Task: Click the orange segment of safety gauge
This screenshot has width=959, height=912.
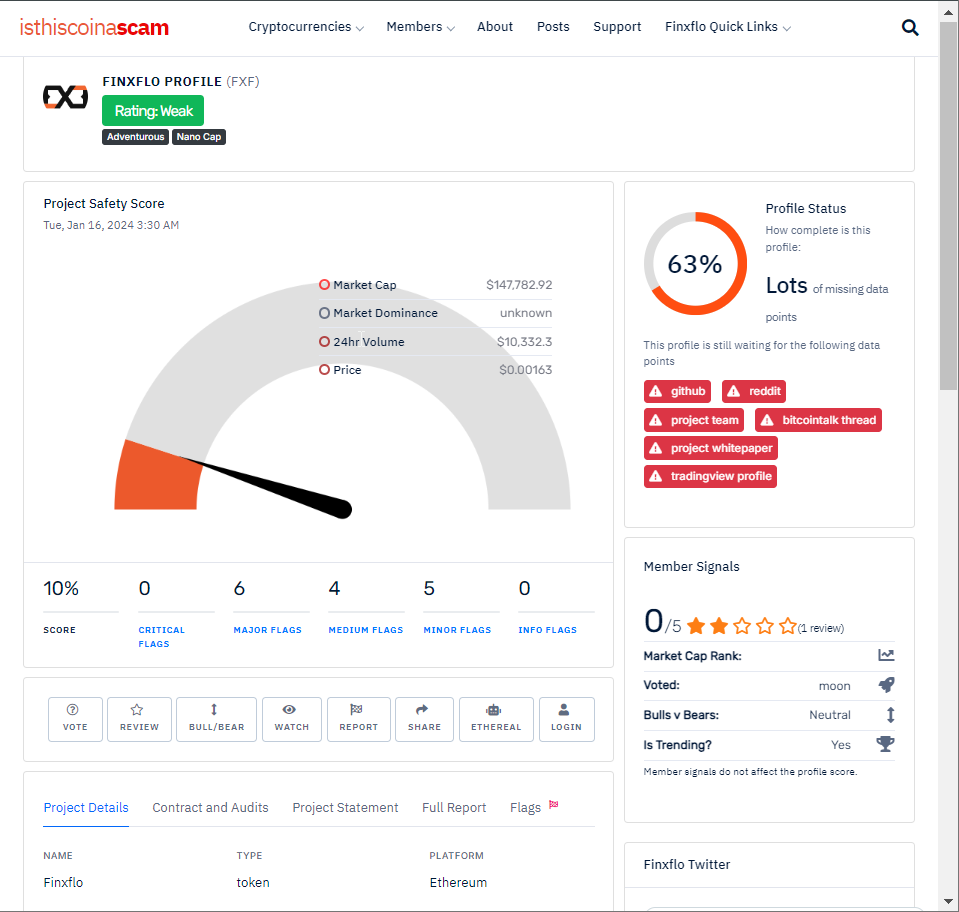Action: pyautogui.click(x=158, y=478)
